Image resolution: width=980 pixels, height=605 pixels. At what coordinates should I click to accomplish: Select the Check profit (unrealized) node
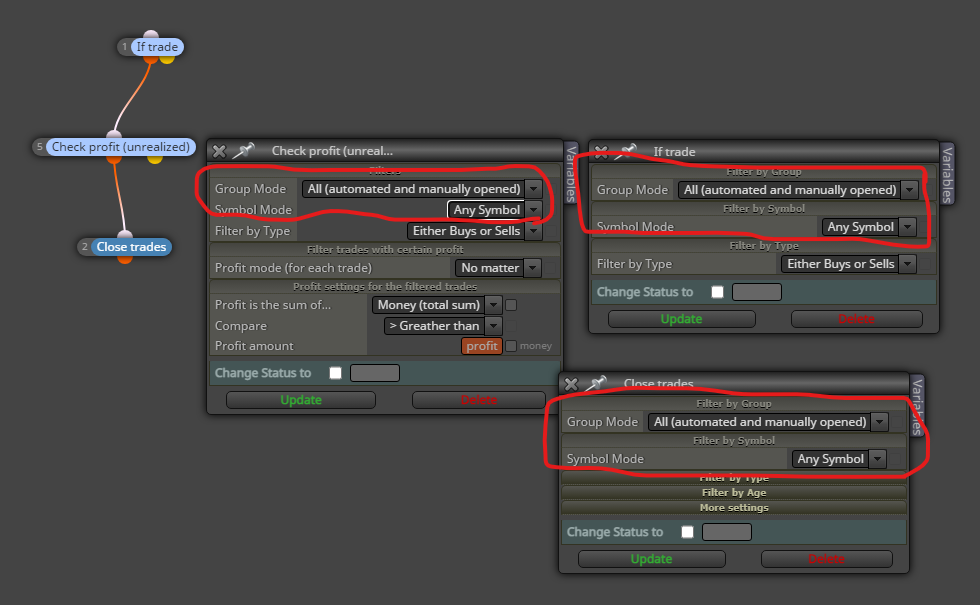[121, 147]
